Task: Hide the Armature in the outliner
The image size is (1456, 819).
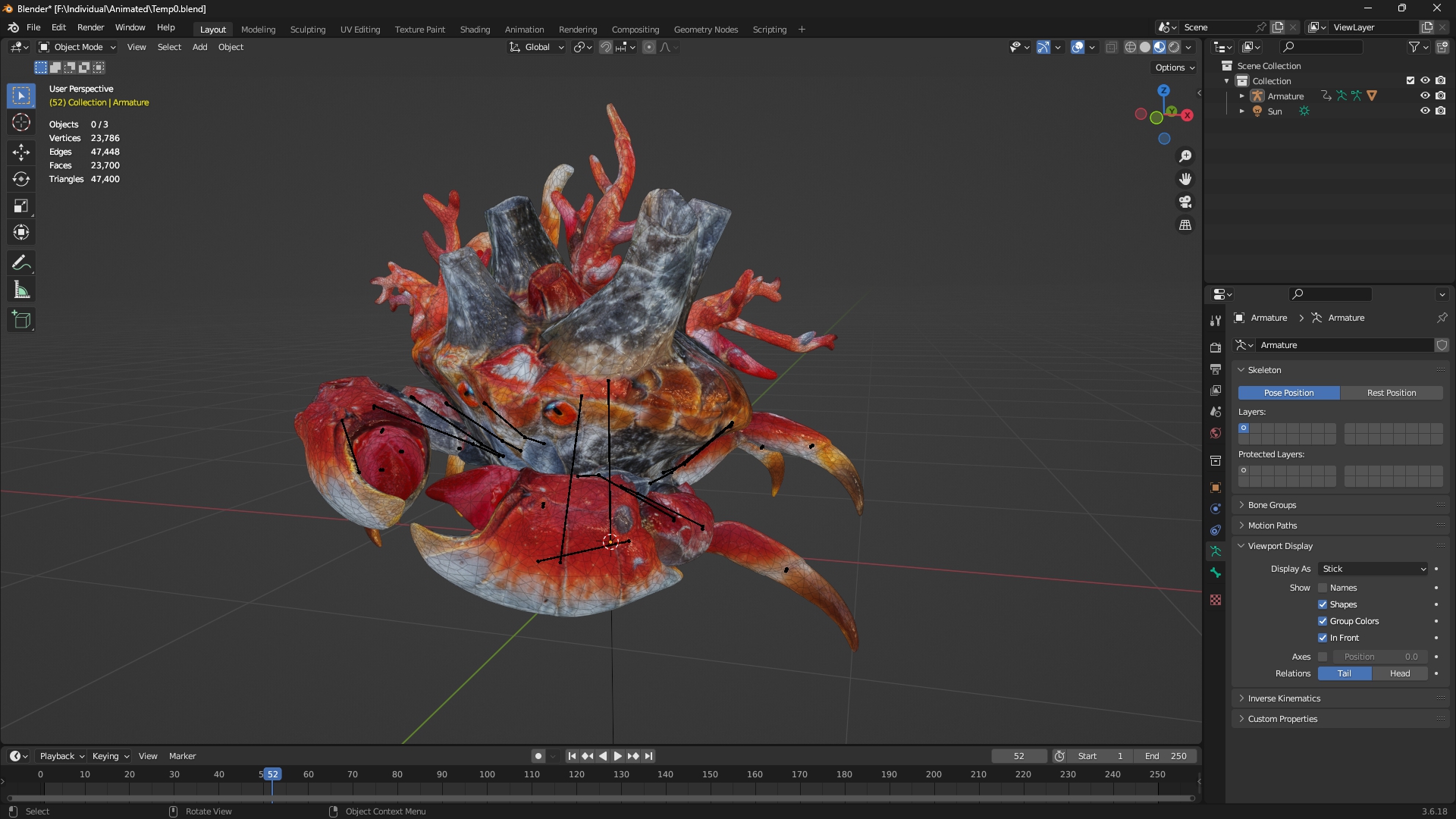Action: tap(1425, 96)
